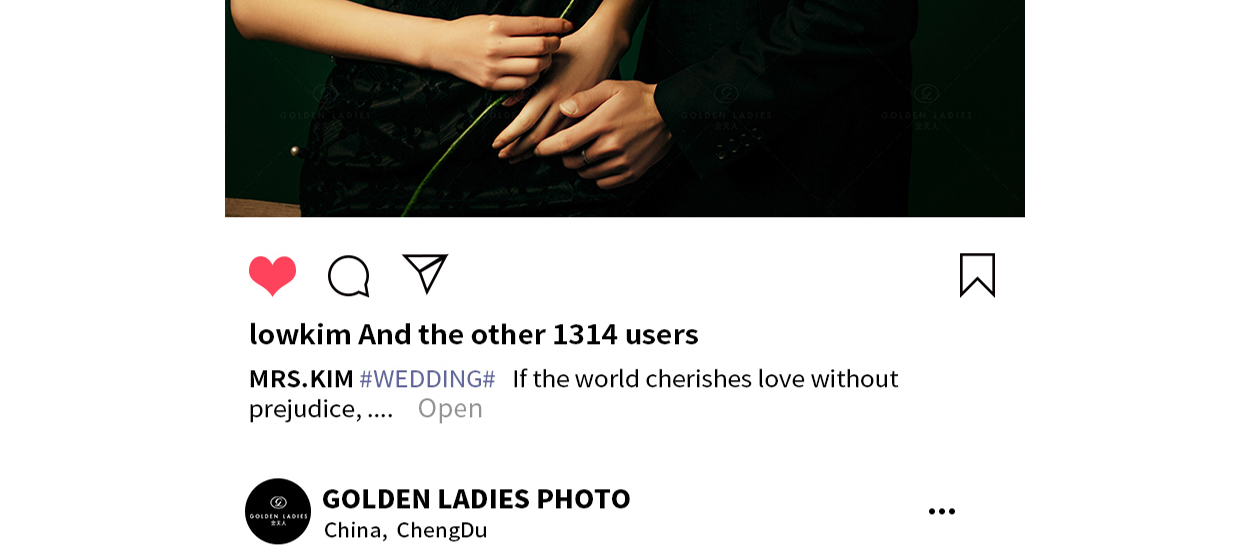Open GOLDEN LADIES PHOTO account name
Image resolution: width=1250 pixels, height=551 pixels.
(x=476, y=498)
